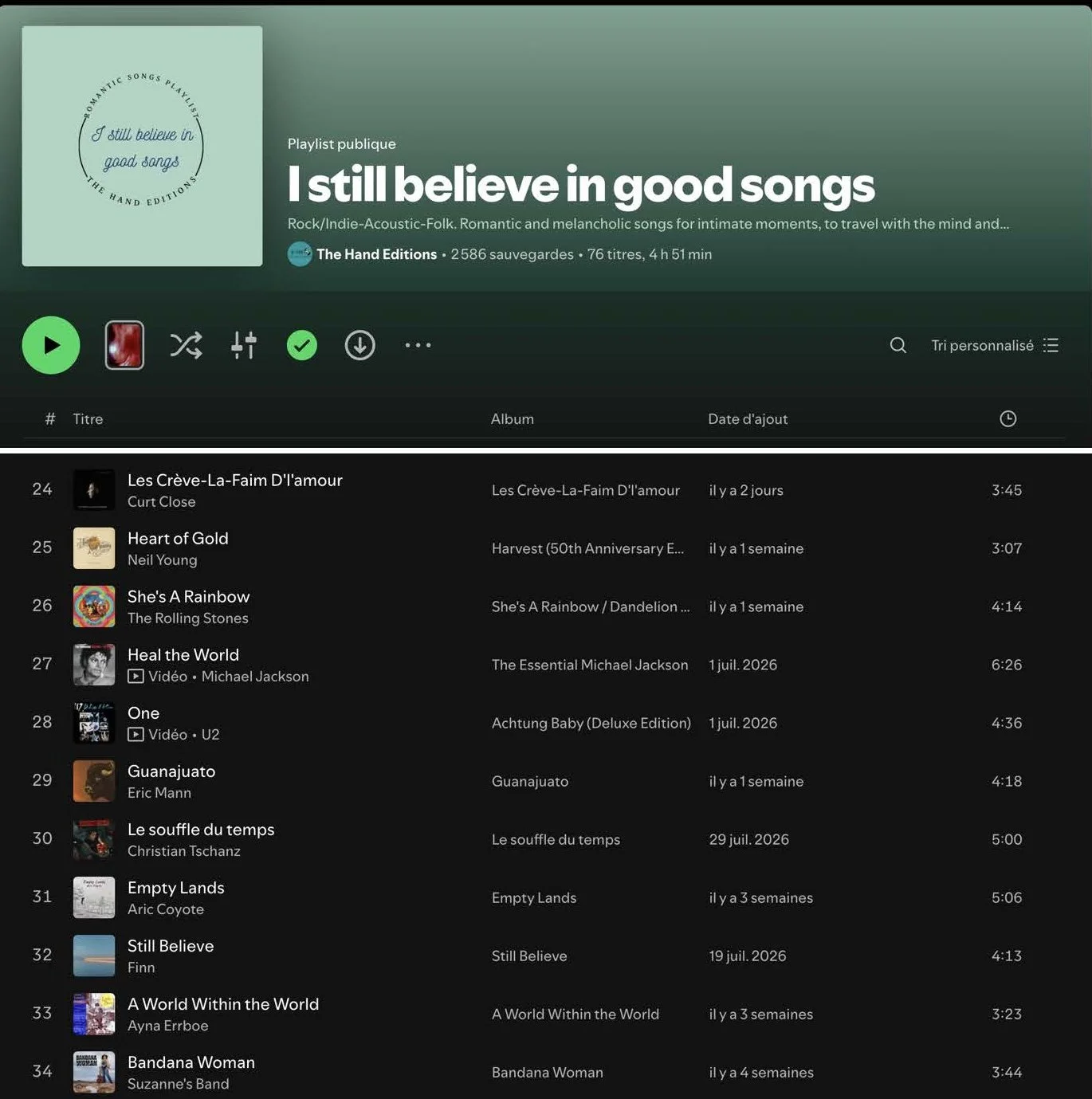The image size is (1092, 1099).
Task: Open The Essential Michael Jackson album link
Action: point(590,665)
